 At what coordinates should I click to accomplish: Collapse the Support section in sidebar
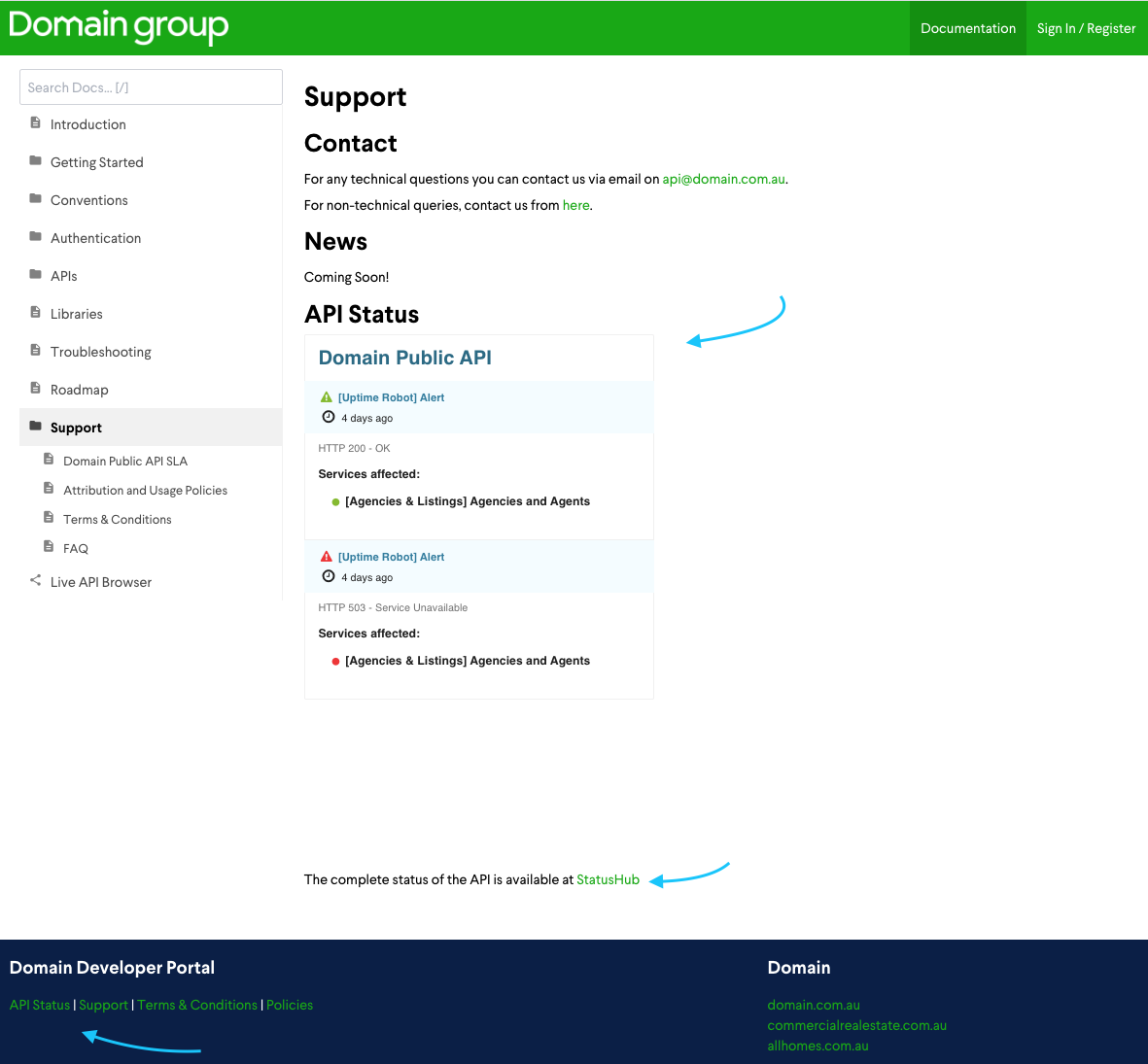pyautogui.click(x=76, y=429)
